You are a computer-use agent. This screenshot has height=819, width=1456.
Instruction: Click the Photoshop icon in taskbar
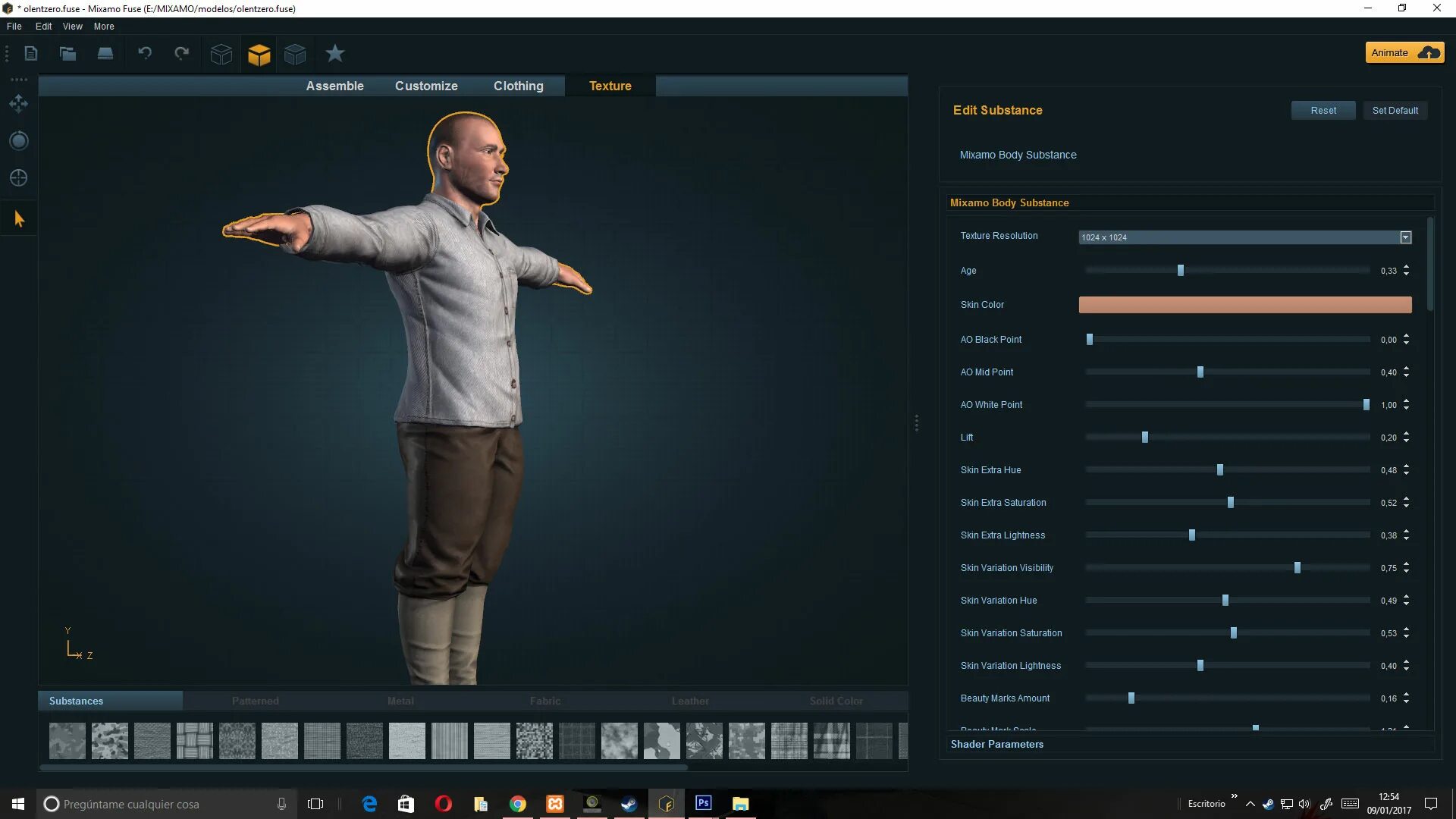703,803
